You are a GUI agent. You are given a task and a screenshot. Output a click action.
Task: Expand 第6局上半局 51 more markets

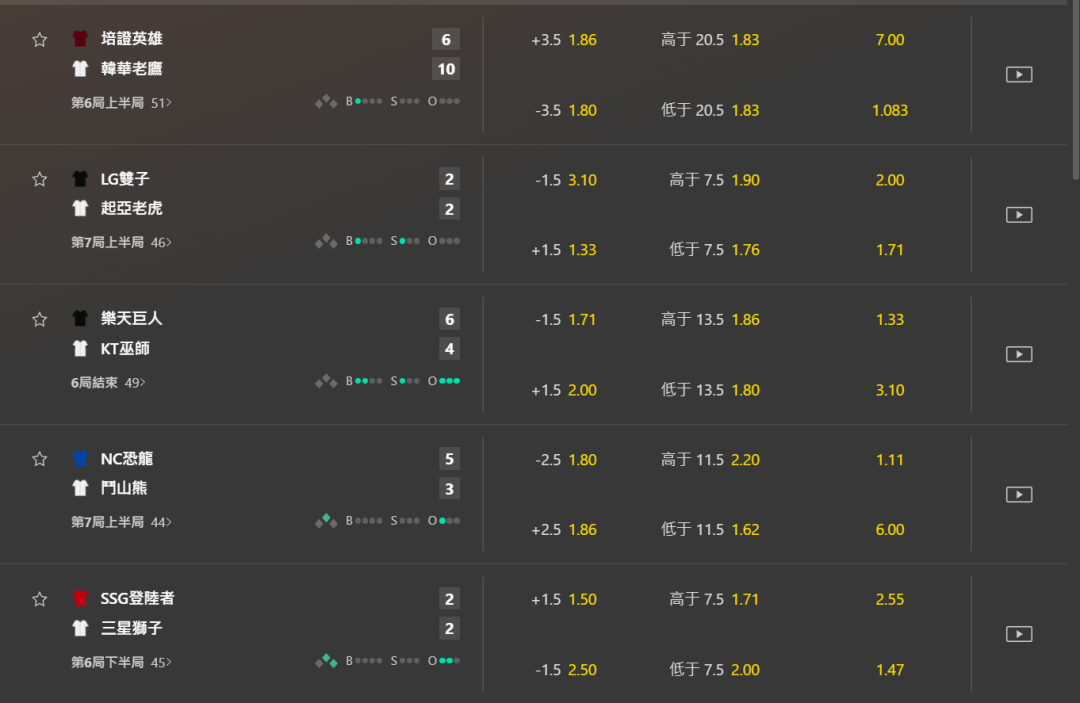(x=121, y=103)
